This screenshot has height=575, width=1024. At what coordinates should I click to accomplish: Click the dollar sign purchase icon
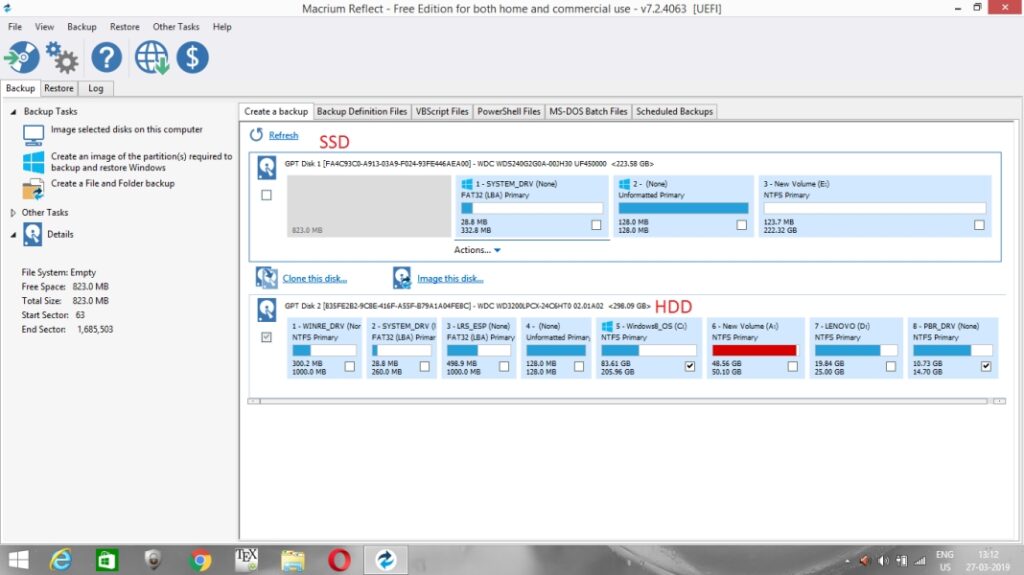[193, 58]
